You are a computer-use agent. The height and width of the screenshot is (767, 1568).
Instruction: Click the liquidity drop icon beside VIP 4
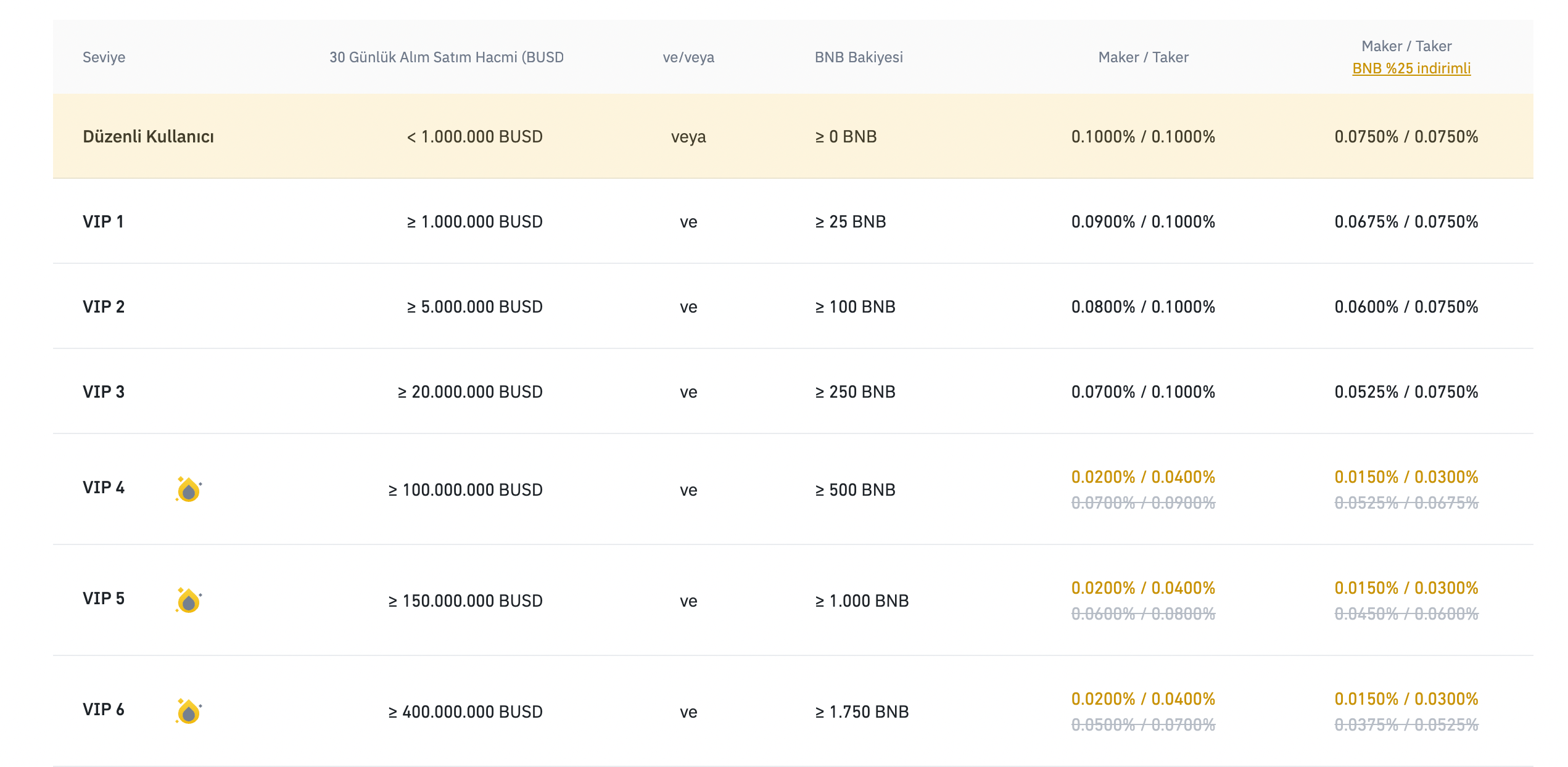pyautogui.click(x=189, y=490)
